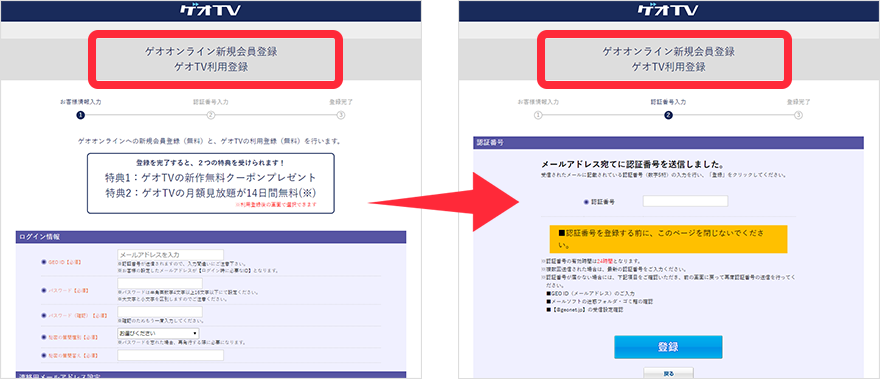This screenshot has height=379, width=880.
Task: Select step circle 2 on the left page
Action: (x=210, y=115)
